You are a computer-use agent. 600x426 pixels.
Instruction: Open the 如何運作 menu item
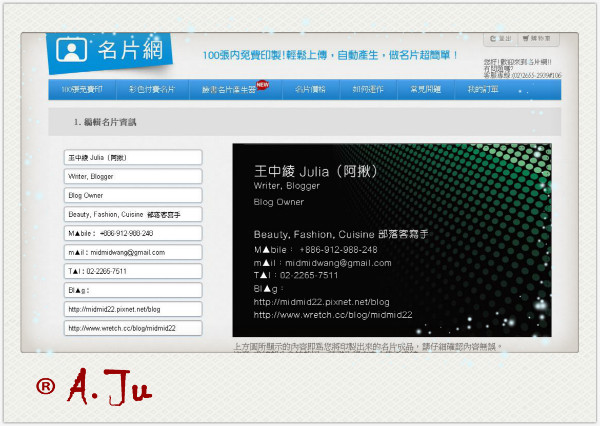tap(368, 90)
